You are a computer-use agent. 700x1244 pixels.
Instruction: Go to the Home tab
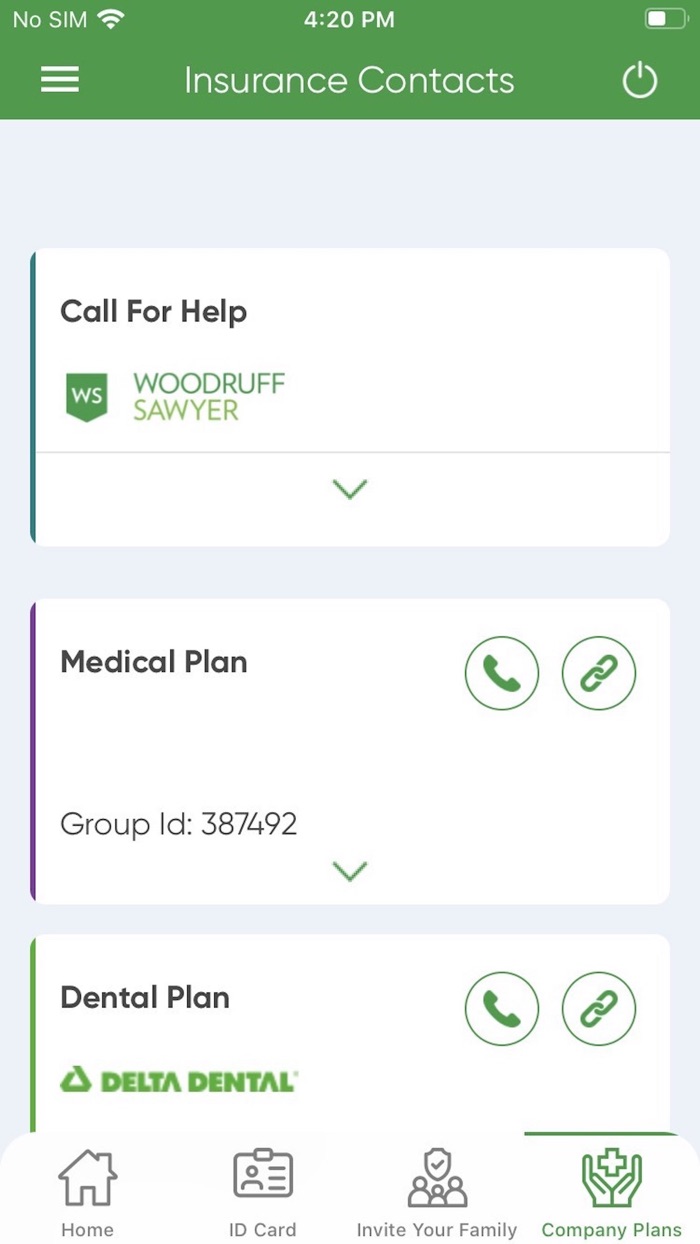(87, 1193)
